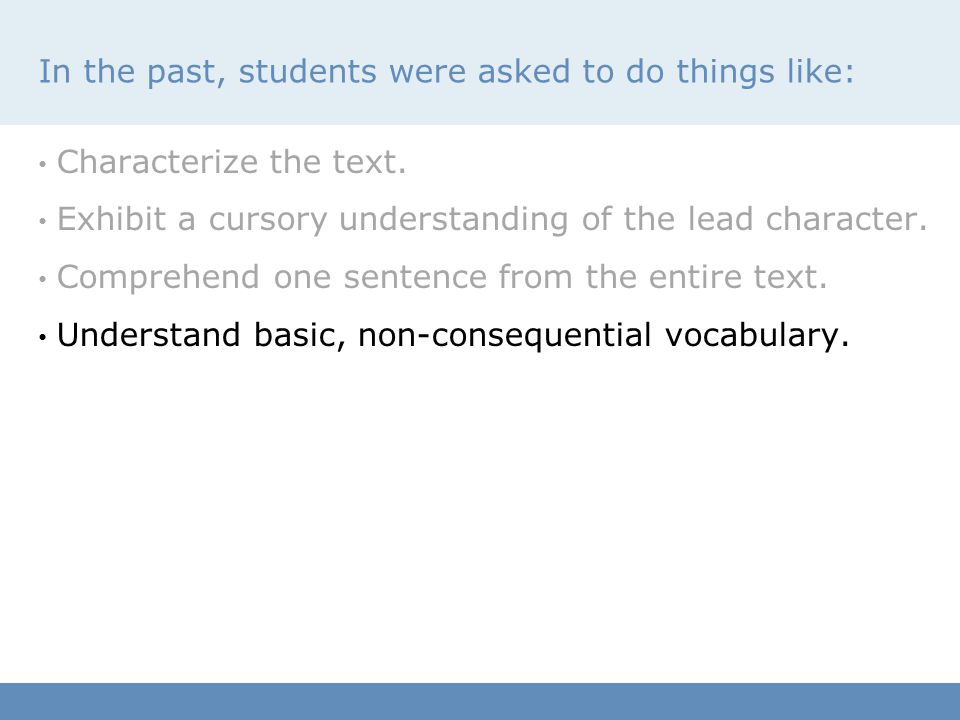Click the slide title starting "In the past"
Screen dimensions: 960x720
click(446, 72)
